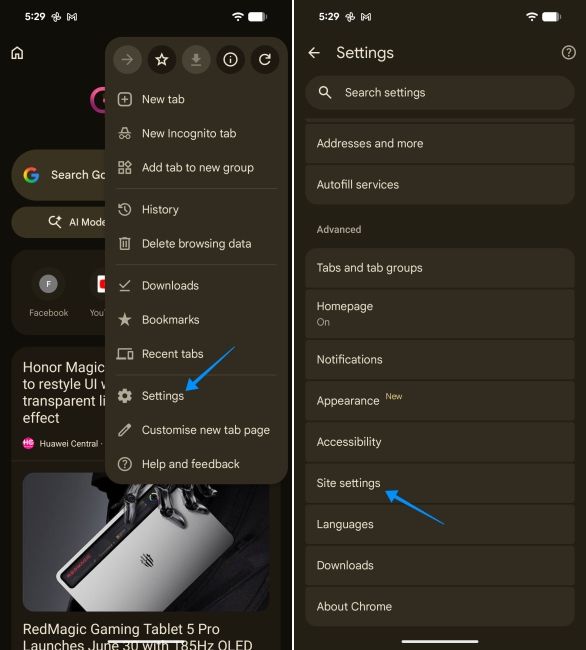Select Customise new tab page

(x=196, y=430)
